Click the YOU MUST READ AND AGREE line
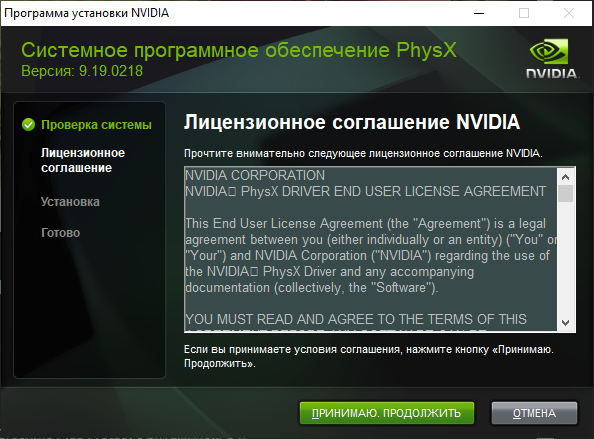The width and height of the screenshot is (594, 439). 356,319
